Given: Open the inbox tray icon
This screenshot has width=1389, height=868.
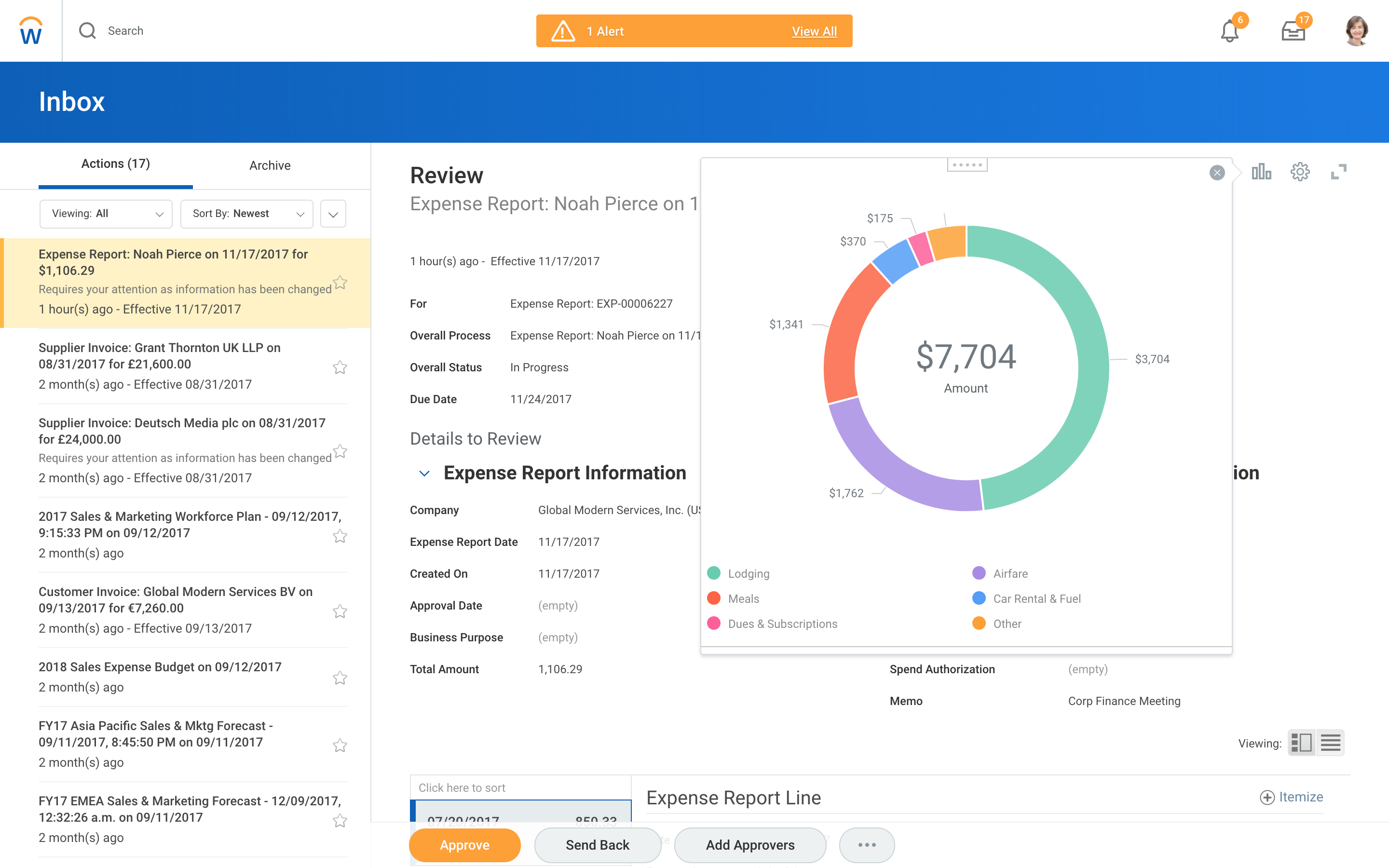Looking at the screenshot, I should tap(1293, 31).
